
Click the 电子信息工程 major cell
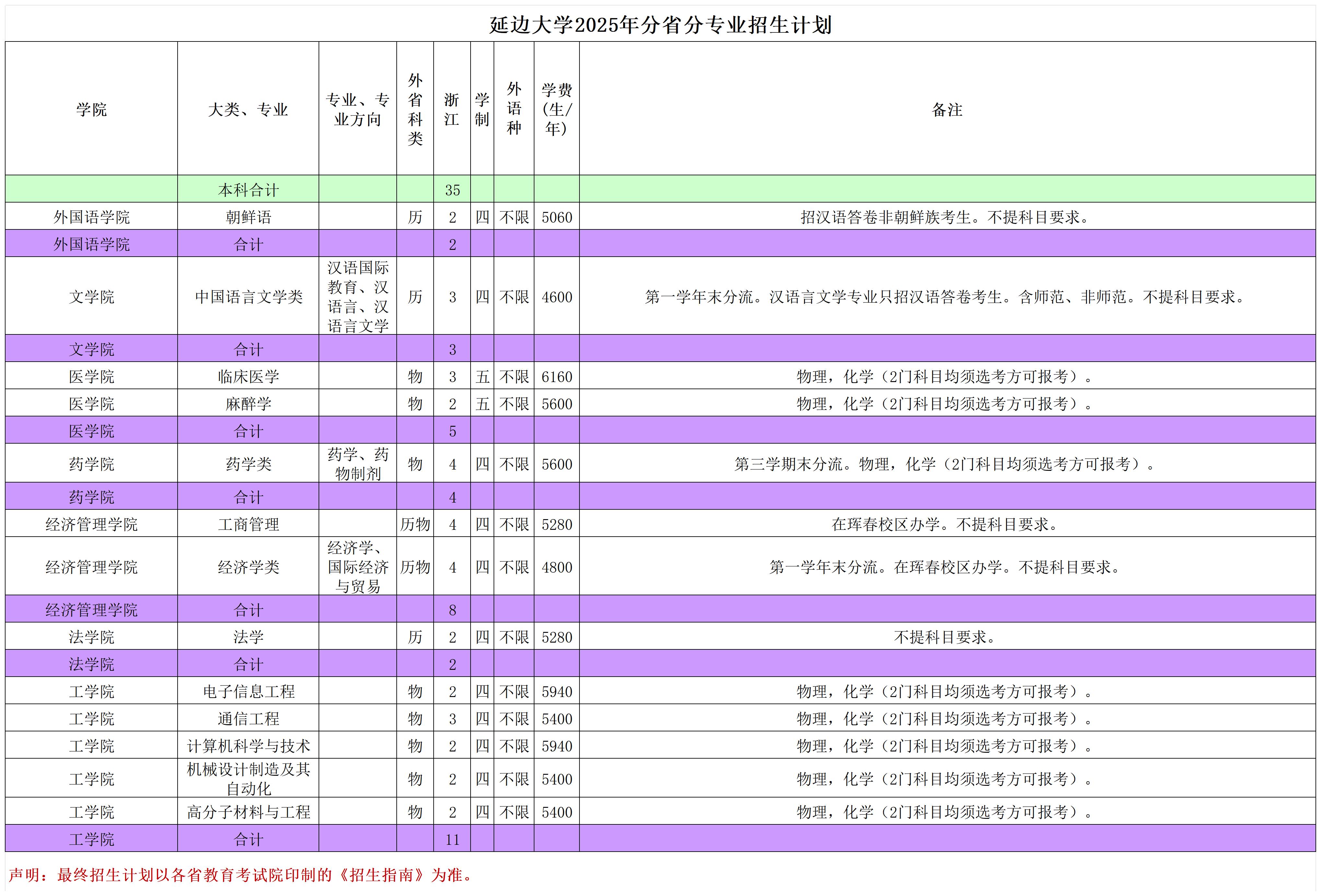tap(248, 691)
